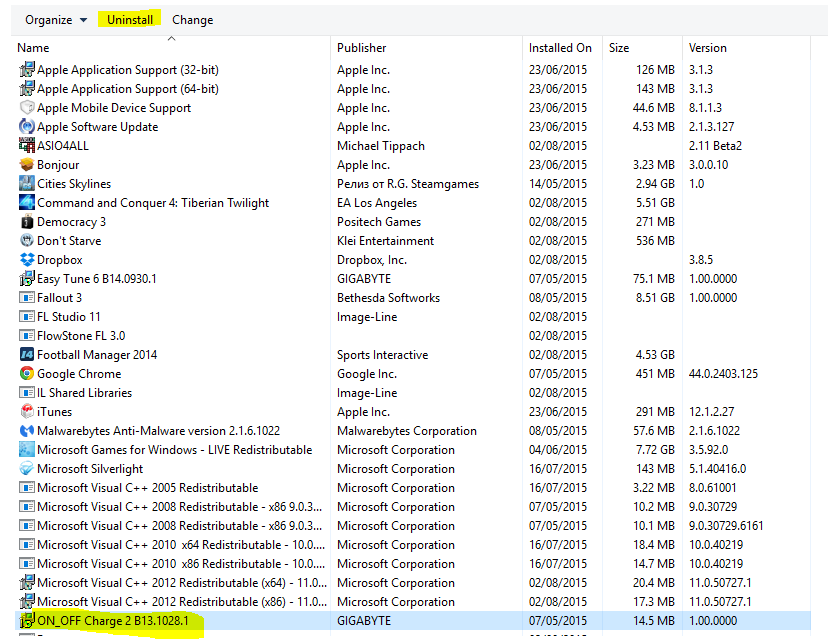Select the Apple Mobile Device Support icon
This screenshot has height=639, width=828.
pyautogui.click(x=27, y=108)
